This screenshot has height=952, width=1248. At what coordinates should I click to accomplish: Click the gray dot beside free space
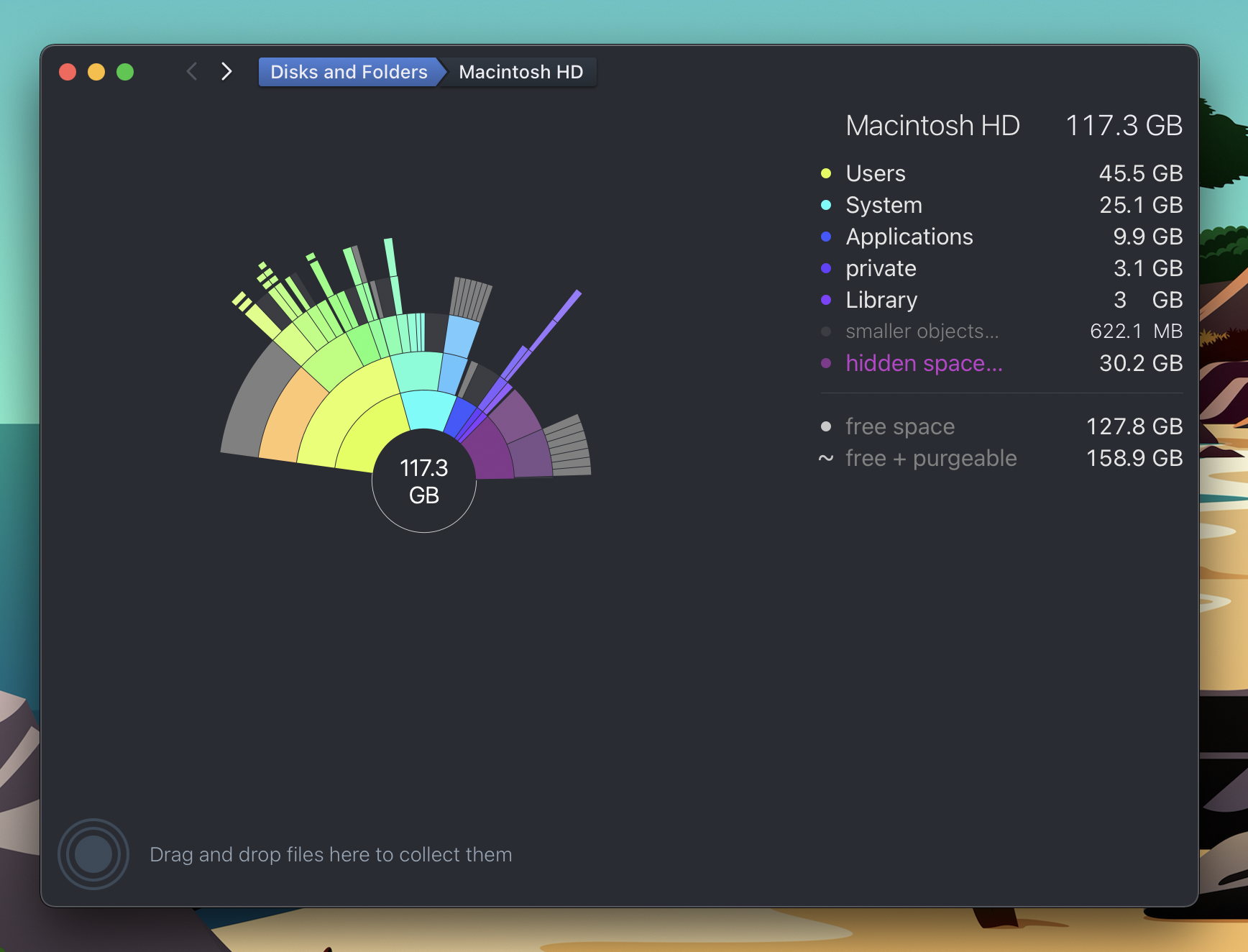(825, 426)
